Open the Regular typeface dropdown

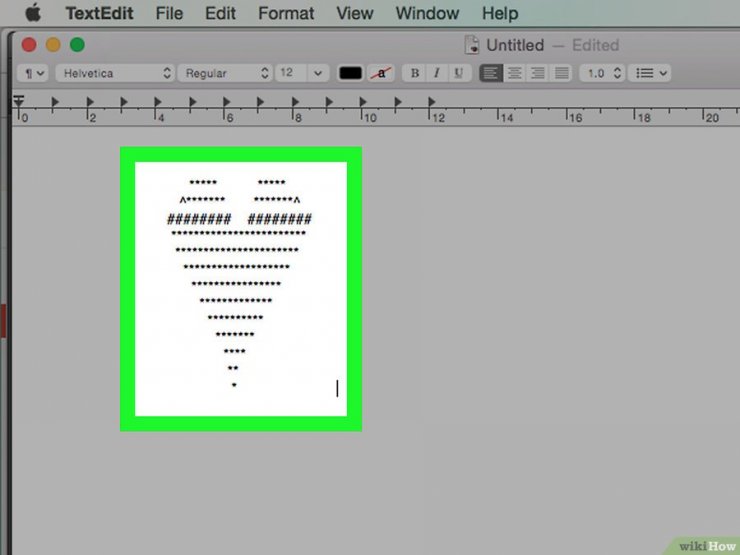click(225, 73)
